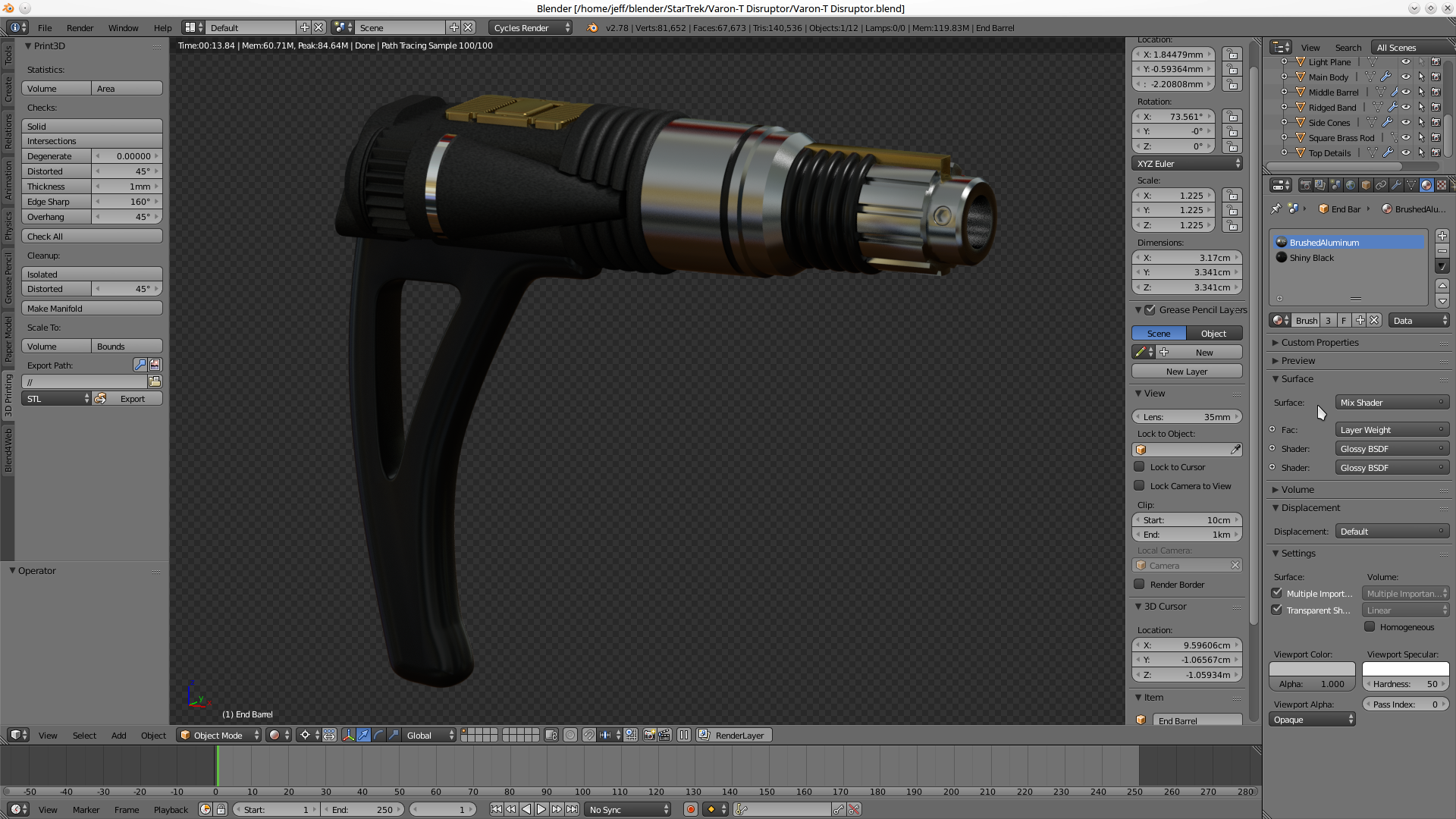Pause the viewport render preview
Screen dimensions: 1456x819
coord(684,735)
